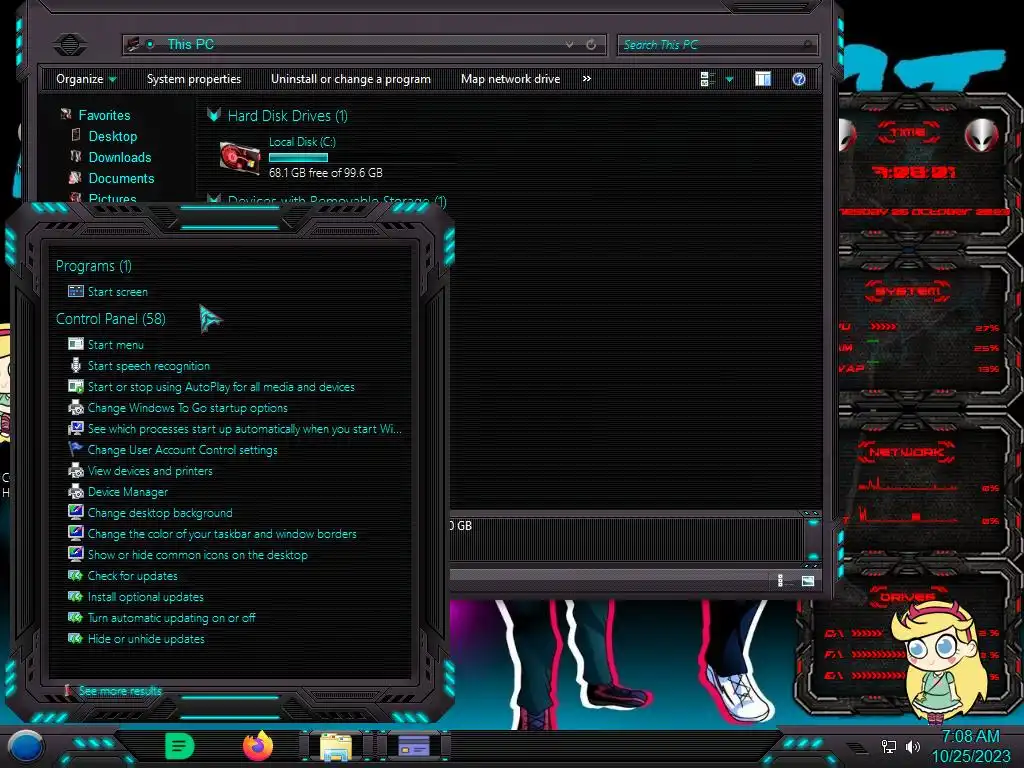
Task: Click the microphone icon beside speech recognition
Action: click(x=76, y=366)
